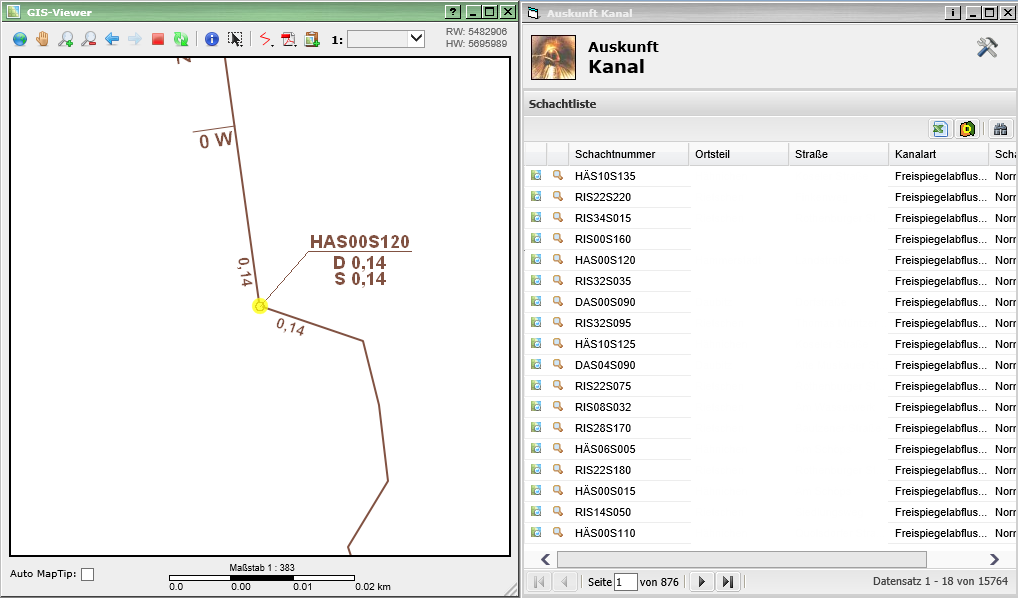Toggle the Auto MapTip checkbox
The height and width of the screenshot is (598, 1018).
[87, 574]
